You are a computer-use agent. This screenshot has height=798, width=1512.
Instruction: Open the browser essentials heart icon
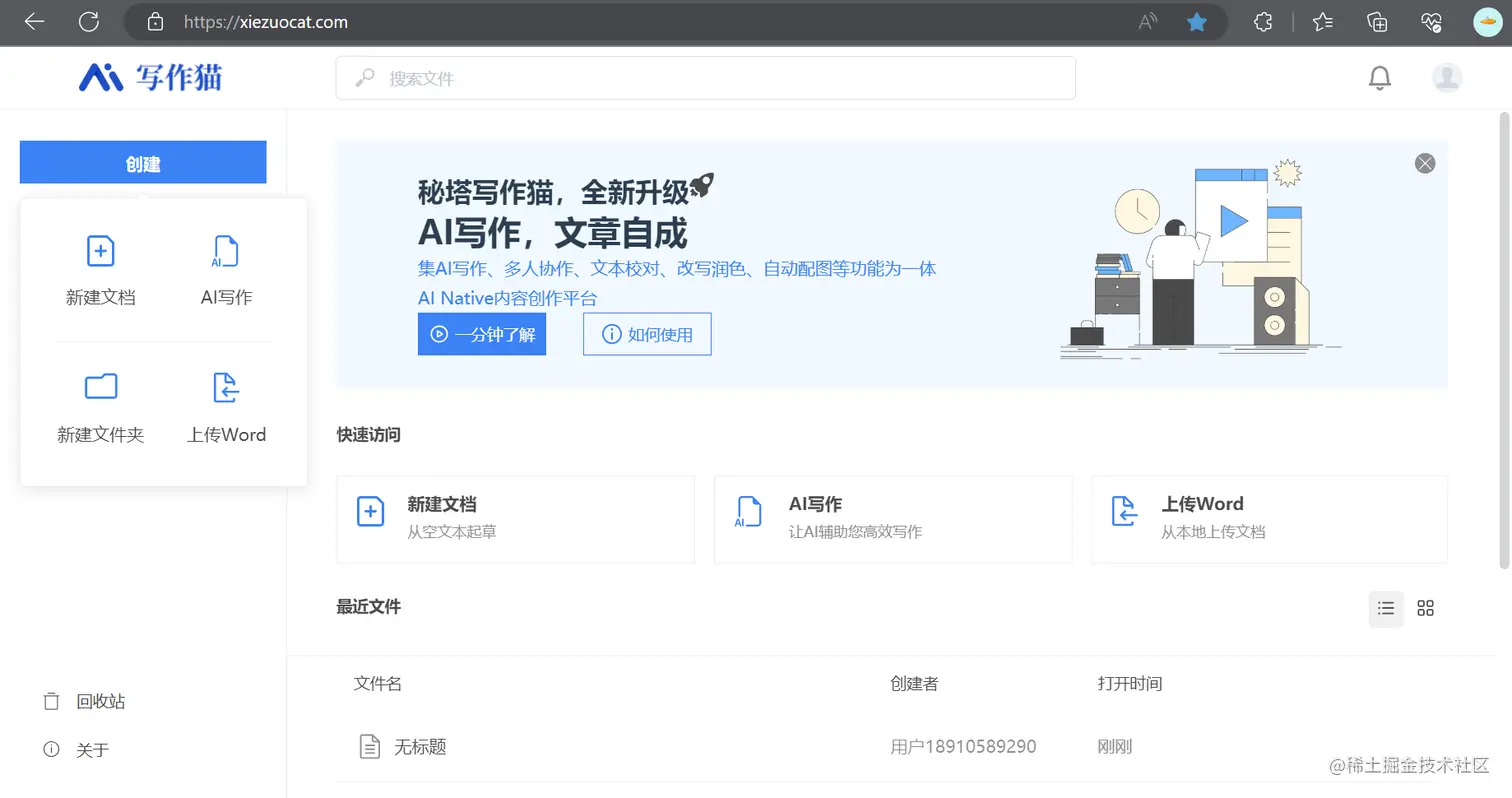(x=1432, y=22)
